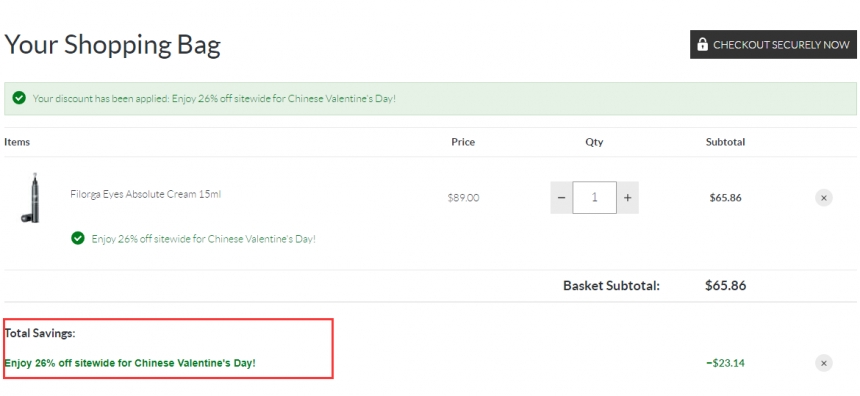Click the padlock icon on checkout button
This screenshot has width=860, height=396.
pyautogui.click(x=702, y=44)
